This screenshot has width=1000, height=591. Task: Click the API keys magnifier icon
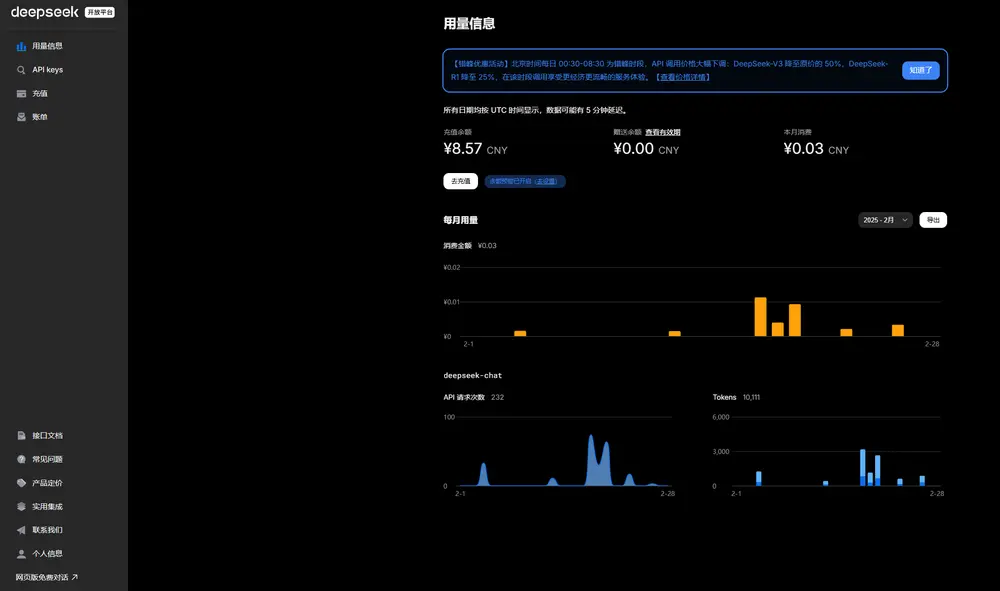point(20,69)
